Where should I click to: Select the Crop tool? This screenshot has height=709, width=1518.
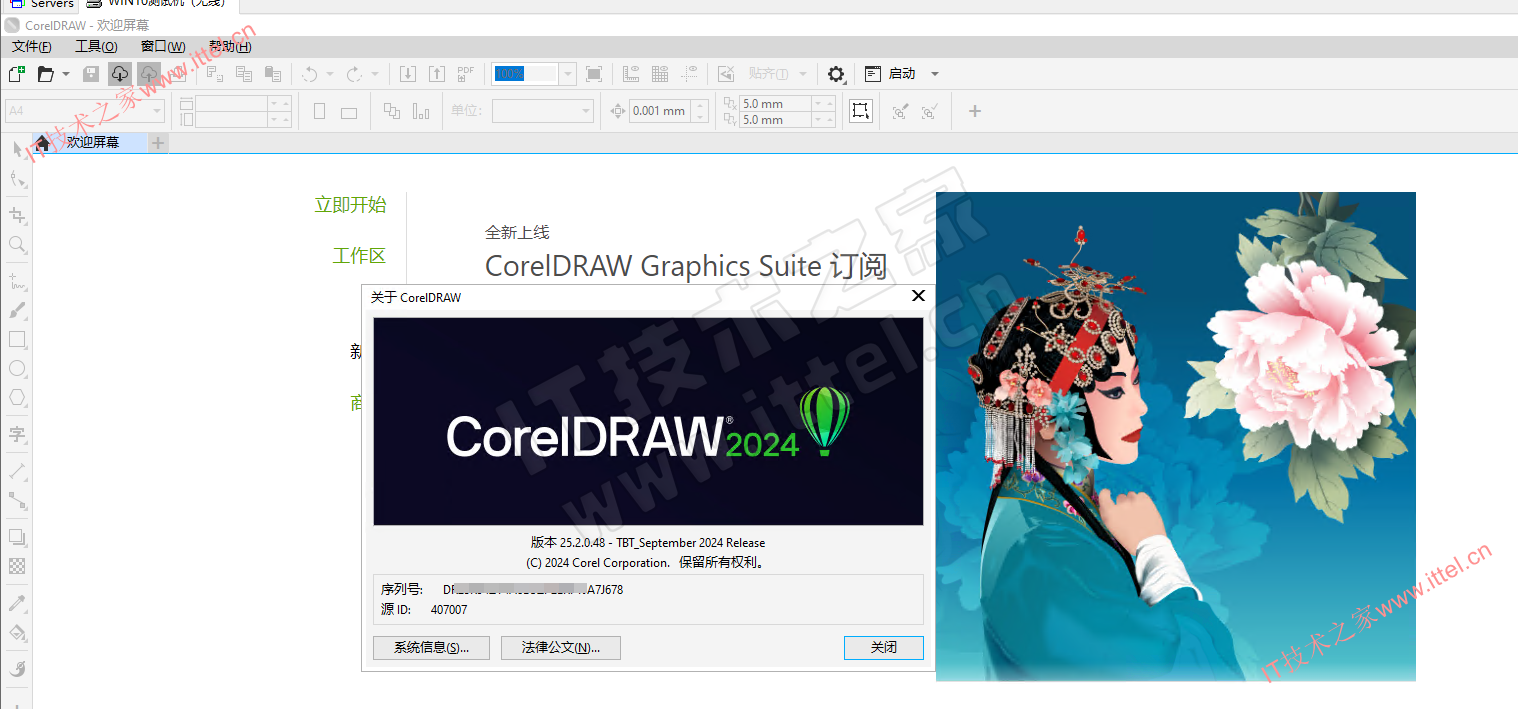coord(17,215)
